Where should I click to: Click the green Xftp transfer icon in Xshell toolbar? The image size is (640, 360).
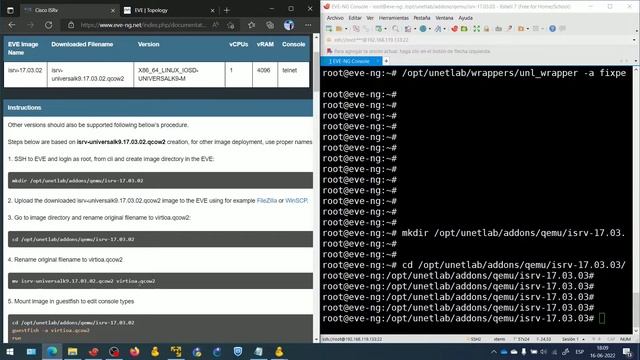pos(464,29)
